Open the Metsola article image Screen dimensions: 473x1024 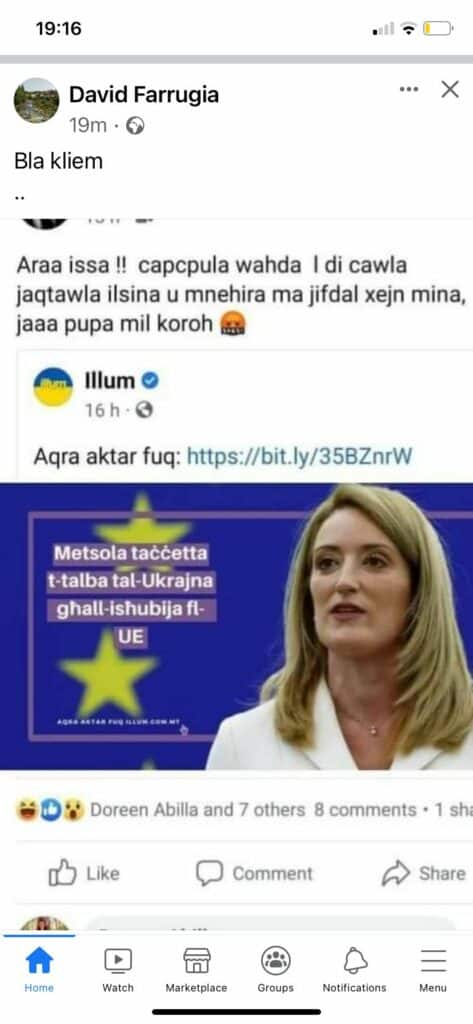click(236, 626)
